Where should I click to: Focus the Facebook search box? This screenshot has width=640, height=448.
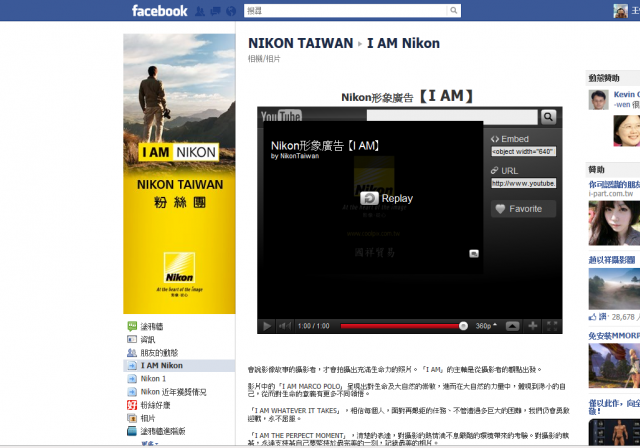pyautogui.click(x=345, y=11)
